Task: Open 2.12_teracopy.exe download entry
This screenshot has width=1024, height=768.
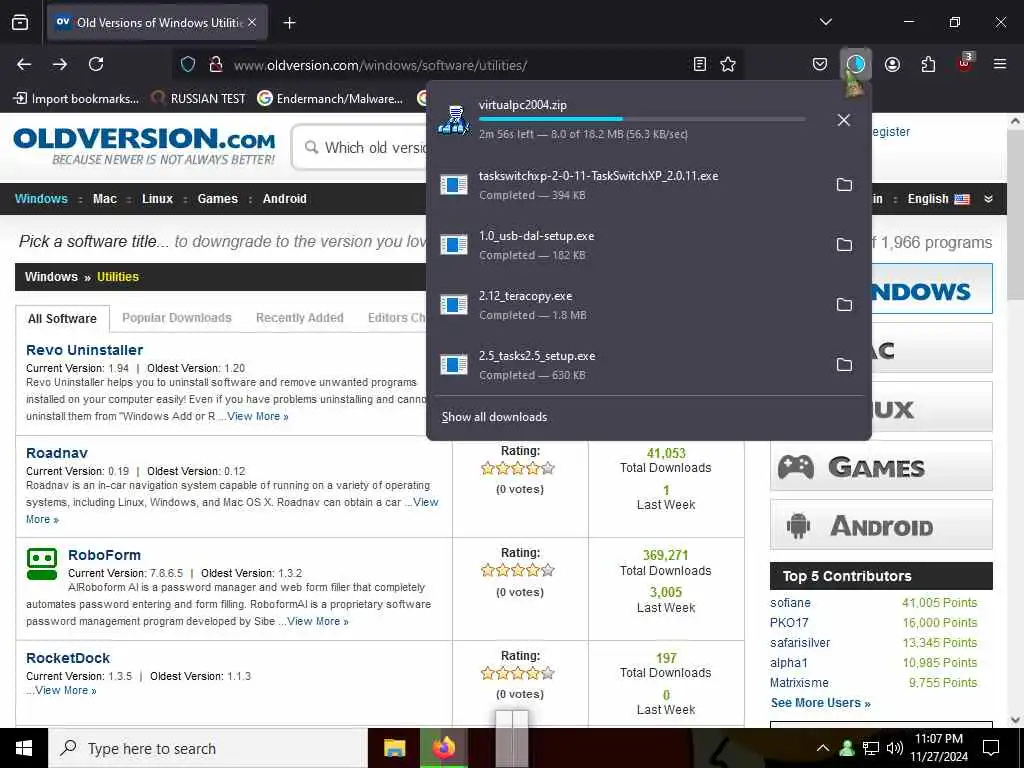Action: pos(627,305)
